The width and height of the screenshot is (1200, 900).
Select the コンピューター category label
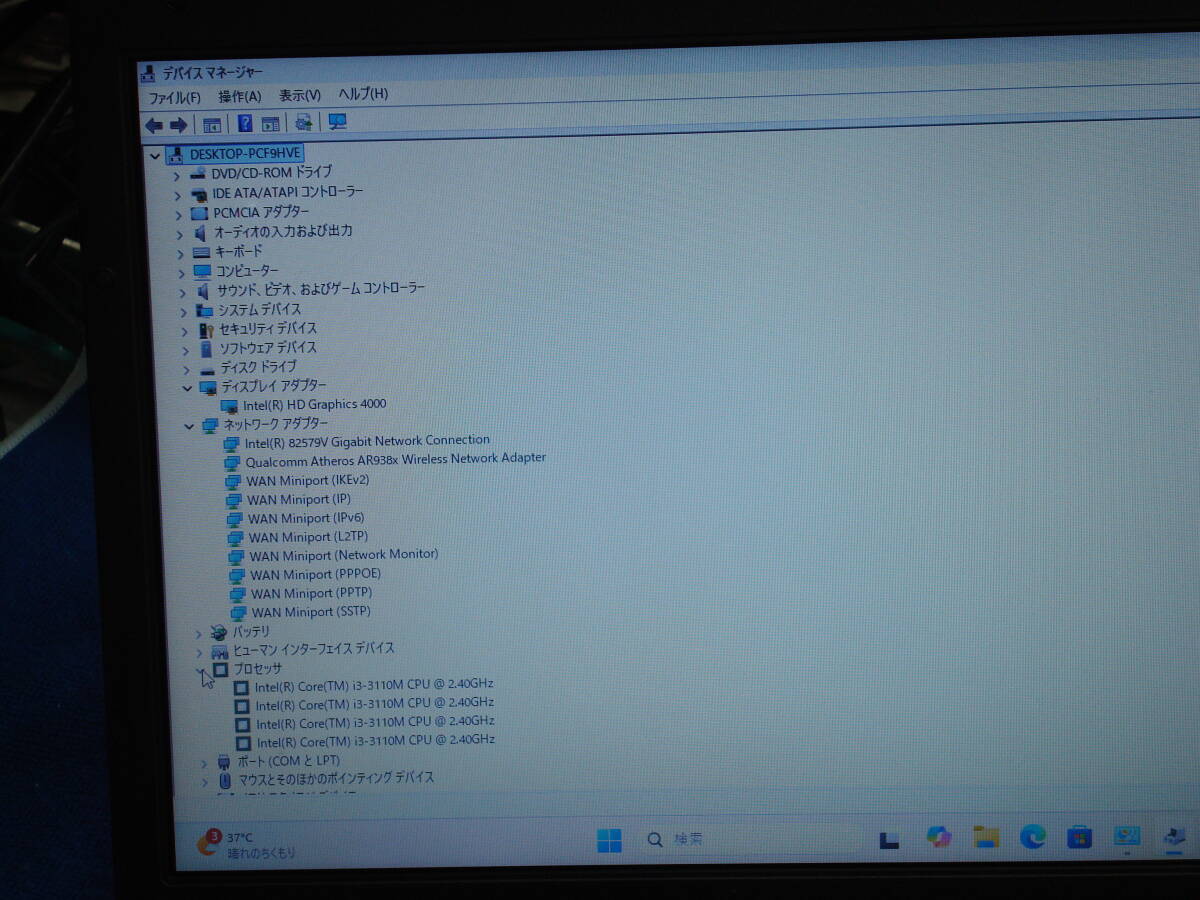(247, 271)
